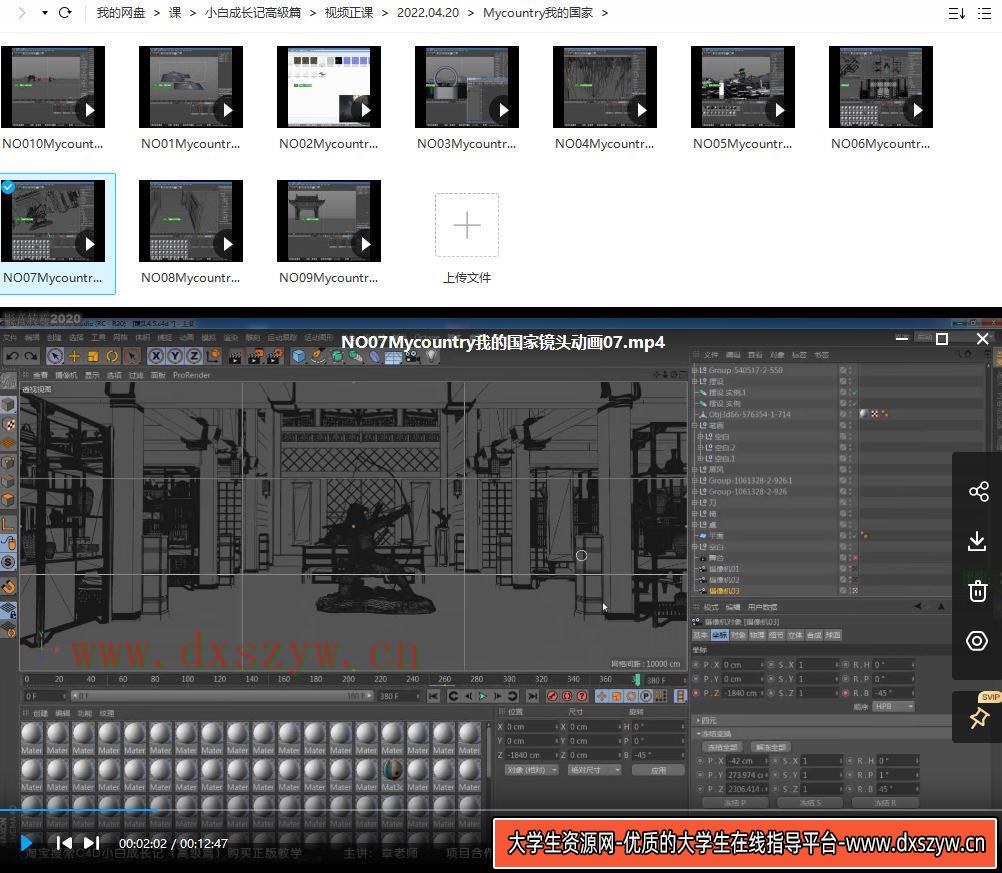Click the NO09Mycountr... file name

328,278
